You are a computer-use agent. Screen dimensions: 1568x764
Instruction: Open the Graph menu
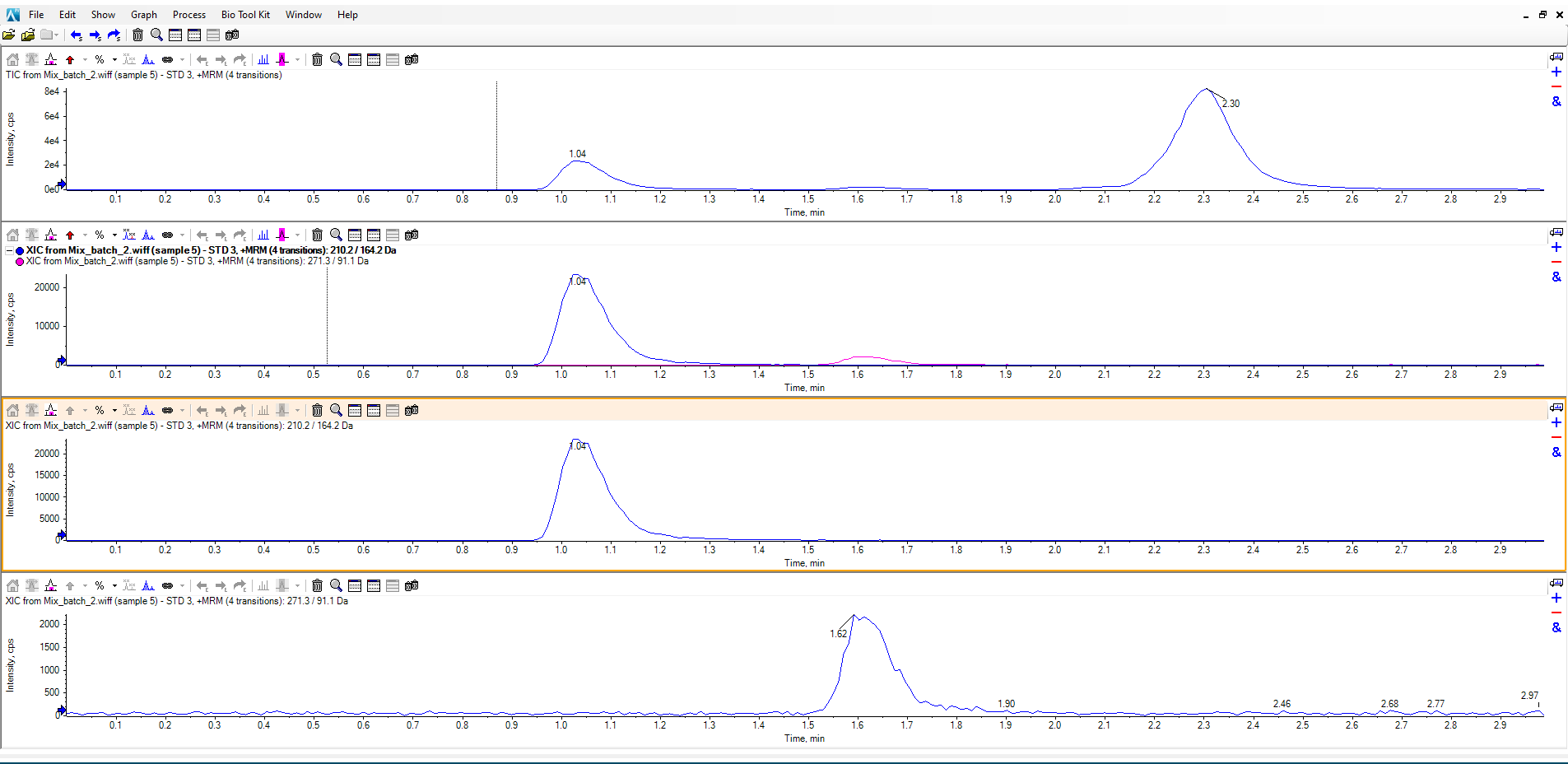point(144,15)
